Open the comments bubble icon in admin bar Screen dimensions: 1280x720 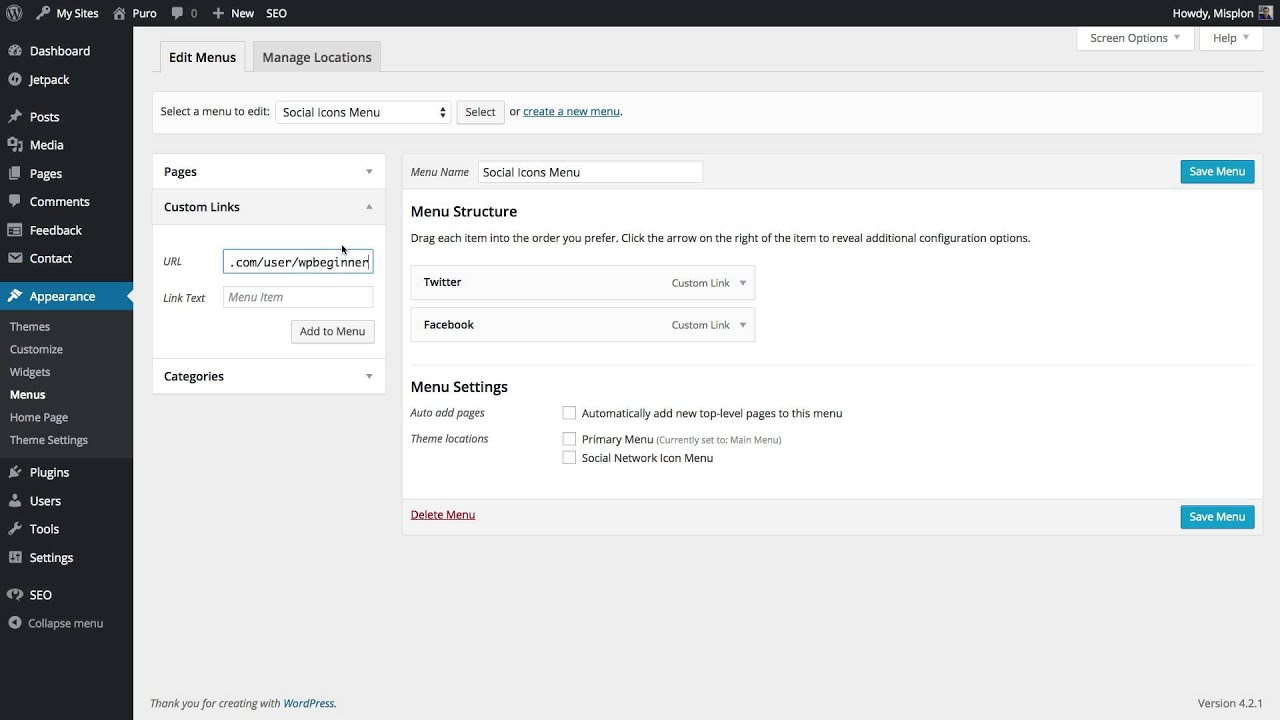(x=177, y=14)
